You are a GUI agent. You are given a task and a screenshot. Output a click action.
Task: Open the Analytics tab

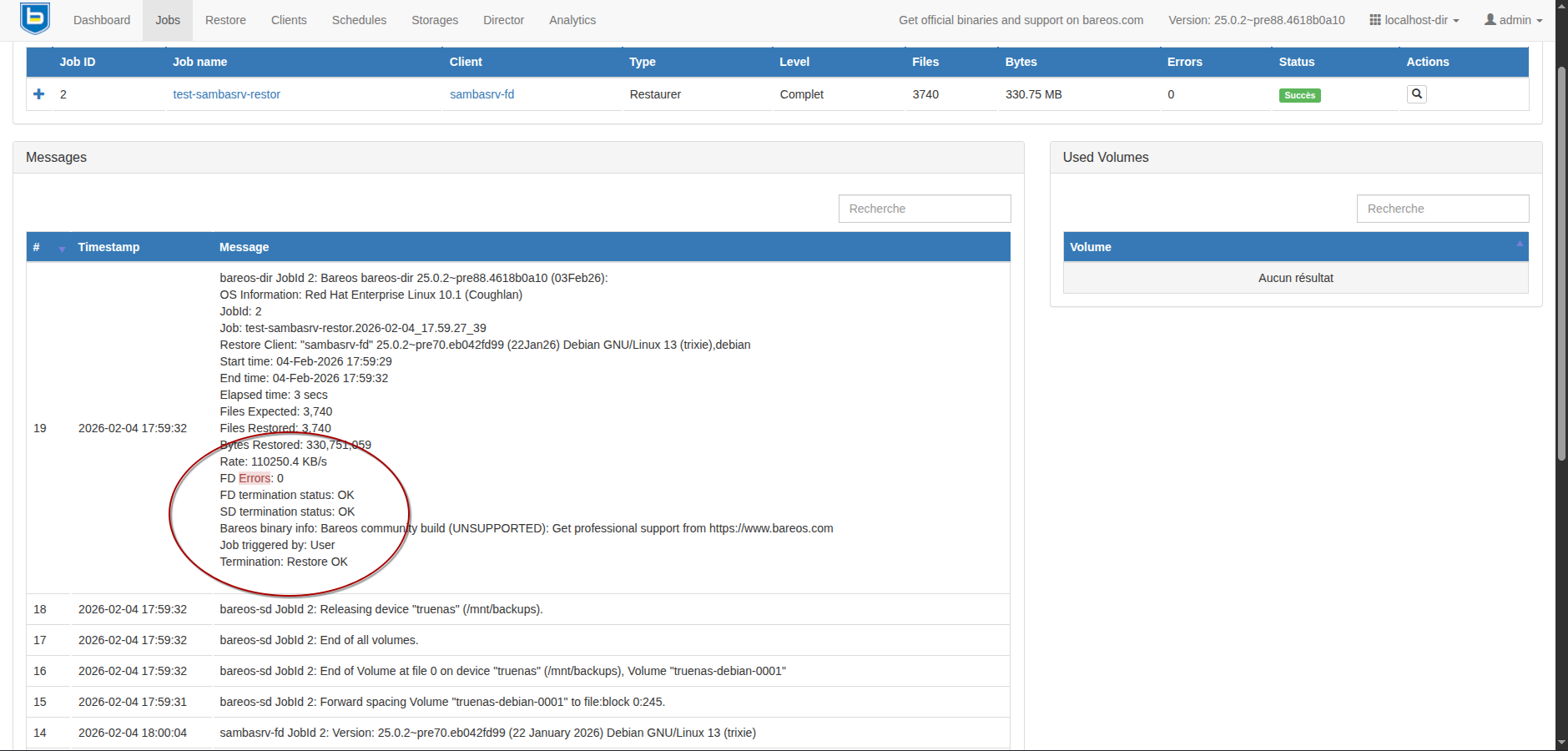point(572,20)
